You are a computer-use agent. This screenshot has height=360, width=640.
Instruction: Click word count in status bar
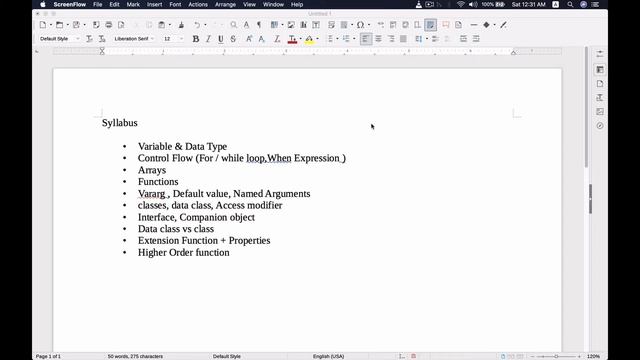click(x=135, y=356)
